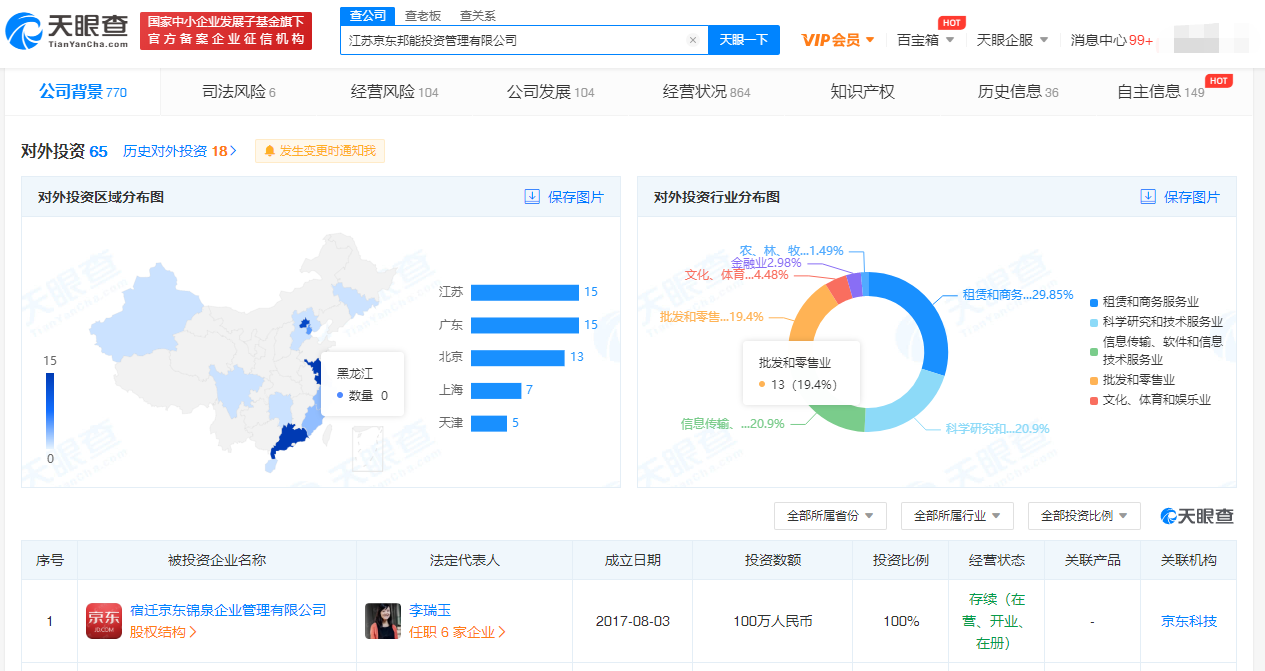Screen dimensions: 1265x671
Task: Select the 查老板 search tab
Action: (x=424, y=16)
